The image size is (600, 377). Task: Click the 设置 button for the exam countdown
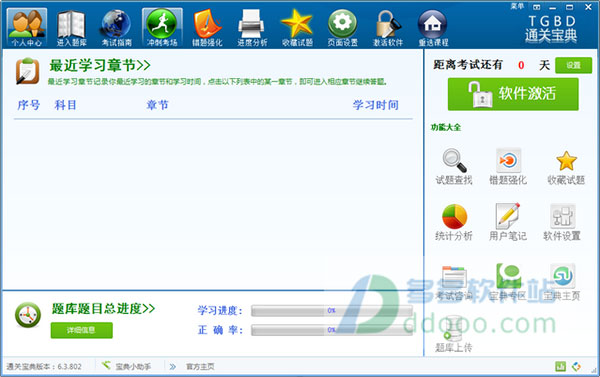pos(573,65)
